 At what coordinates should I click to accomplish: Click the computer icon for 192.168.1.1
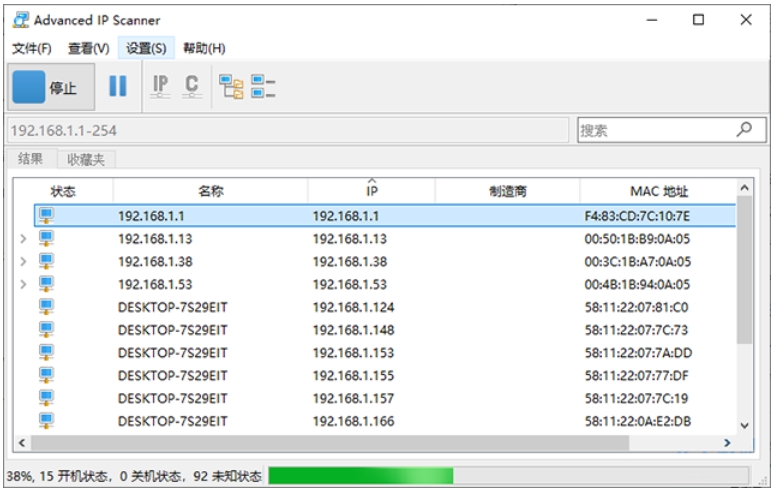point(46,216)
